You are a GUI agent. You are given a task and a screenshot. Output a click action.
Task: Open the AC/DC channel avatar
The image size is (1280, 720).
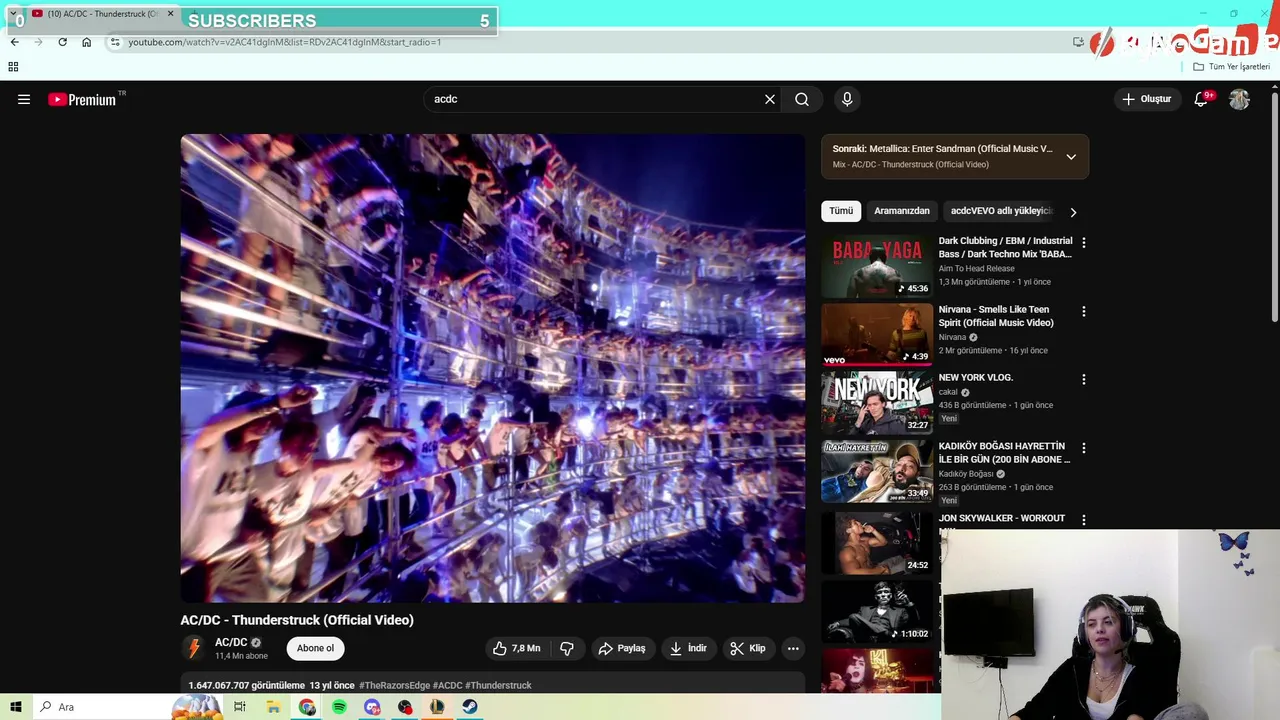pos(194,648)
